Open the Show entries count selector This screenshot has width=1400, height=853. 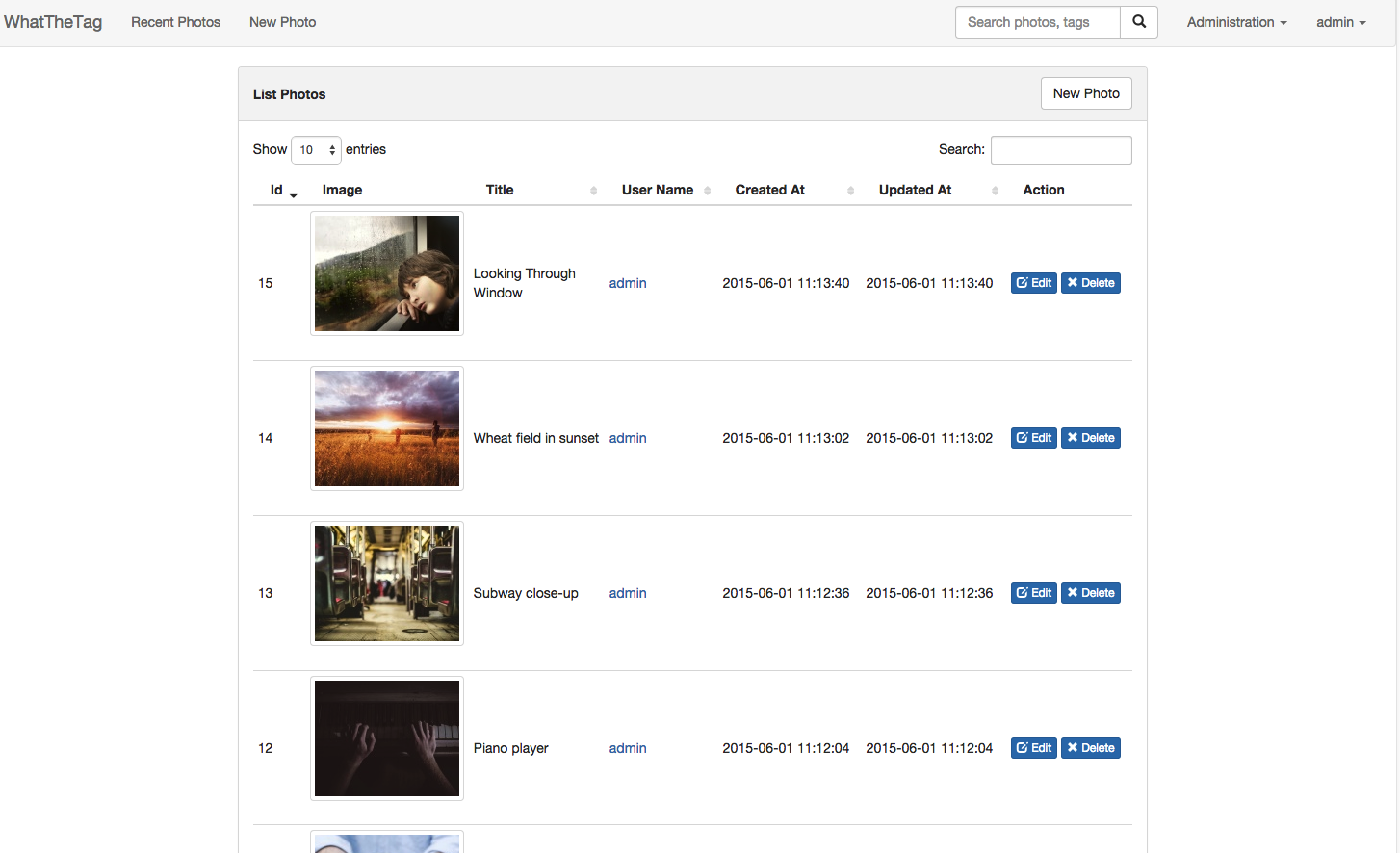pyautogui.click(x=316, y=150)
